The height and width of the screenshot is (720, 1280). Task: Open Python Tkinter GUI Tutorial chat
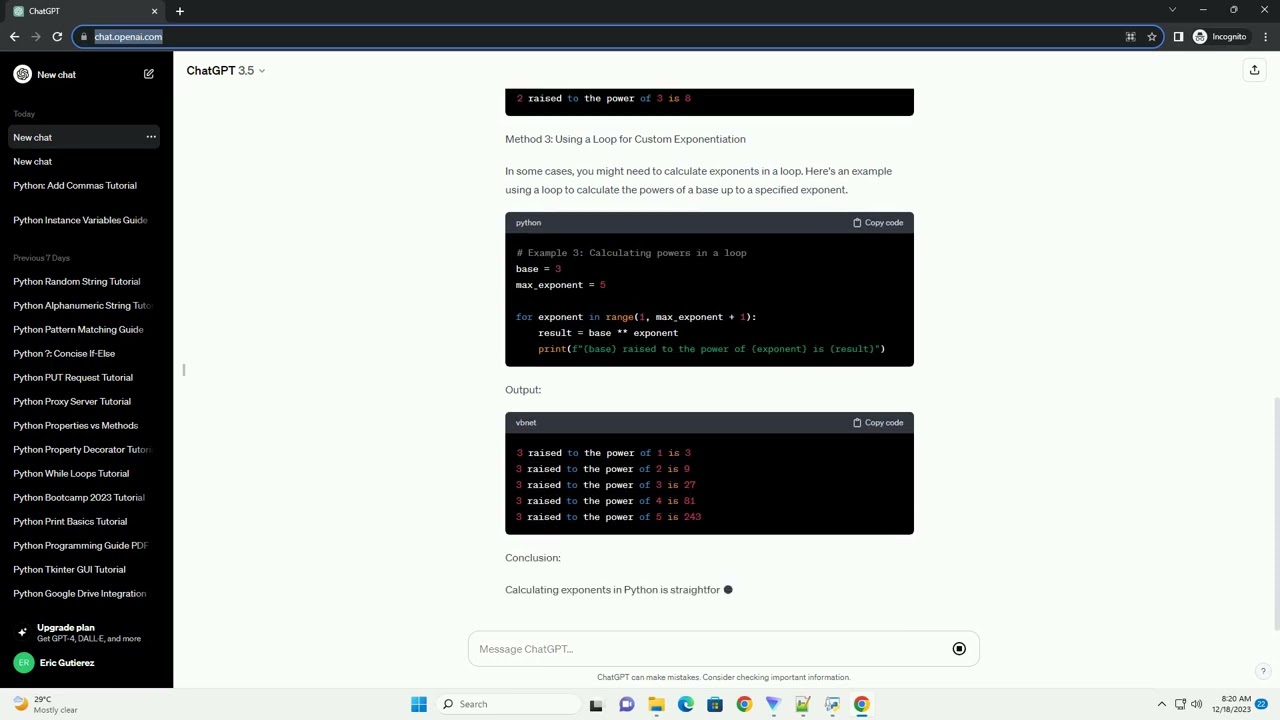coord(86,569)
